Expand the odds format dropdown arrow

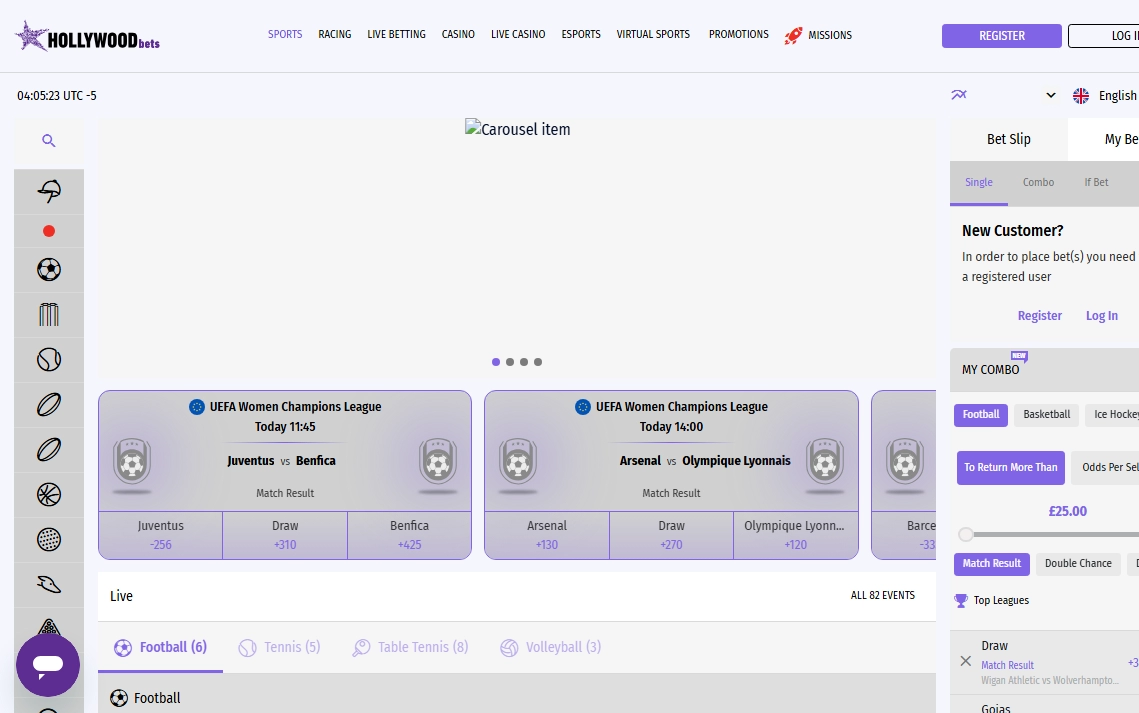click(x=1050, y=95)
